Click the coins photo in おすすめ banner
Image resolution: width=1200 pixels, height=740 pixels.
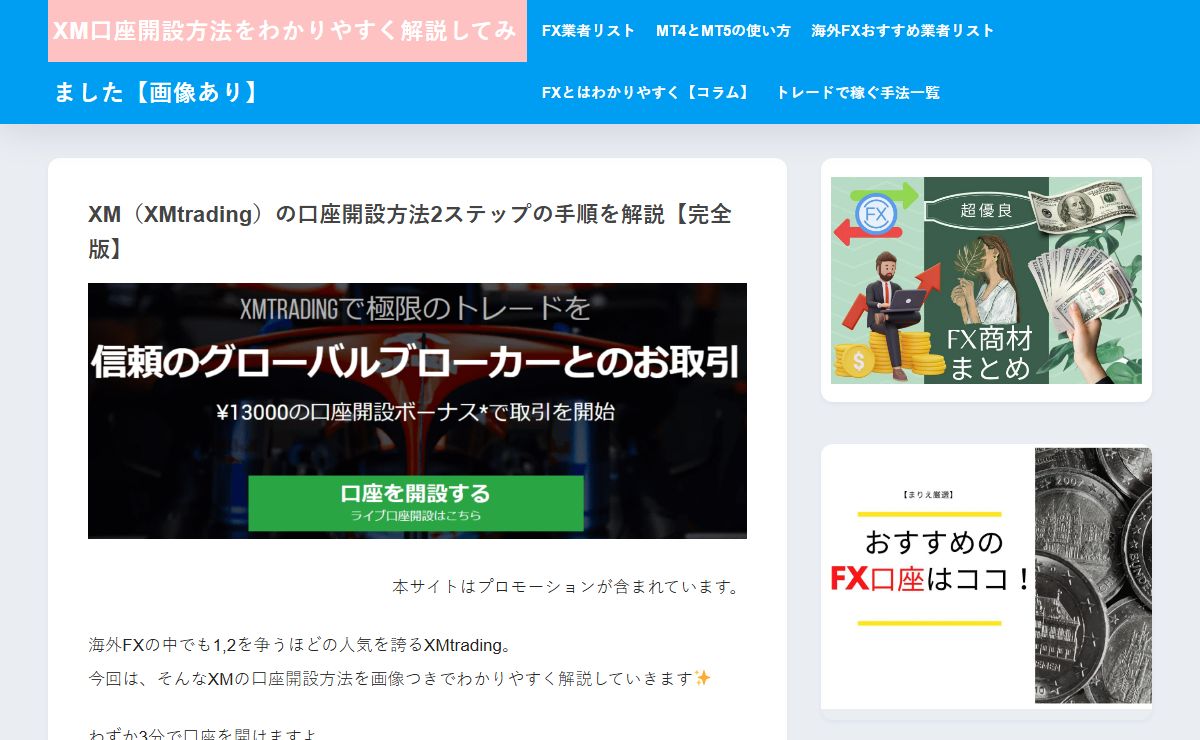point(1093,575)
